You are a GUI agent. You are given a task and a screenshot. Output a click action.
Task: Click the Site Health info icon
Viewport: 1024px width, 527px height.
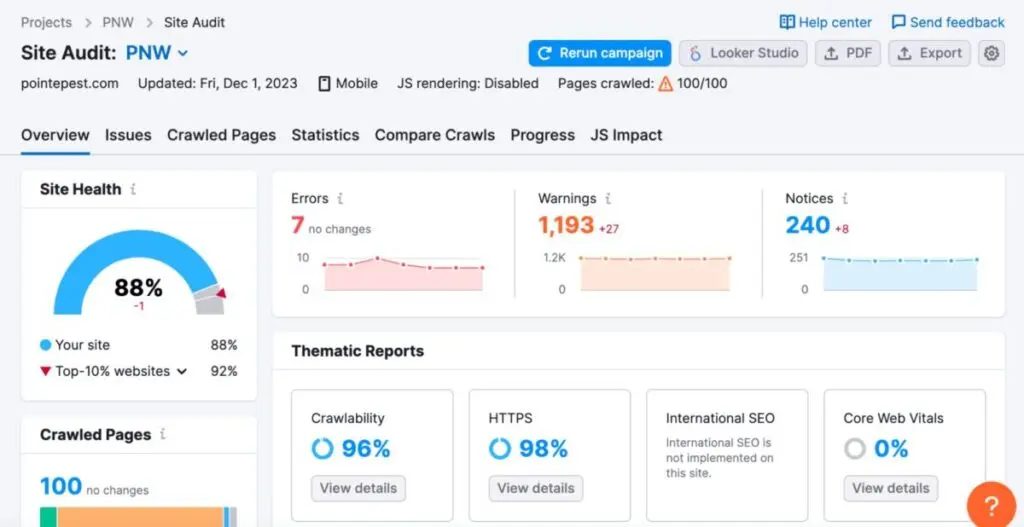click(x=134, y=189)
